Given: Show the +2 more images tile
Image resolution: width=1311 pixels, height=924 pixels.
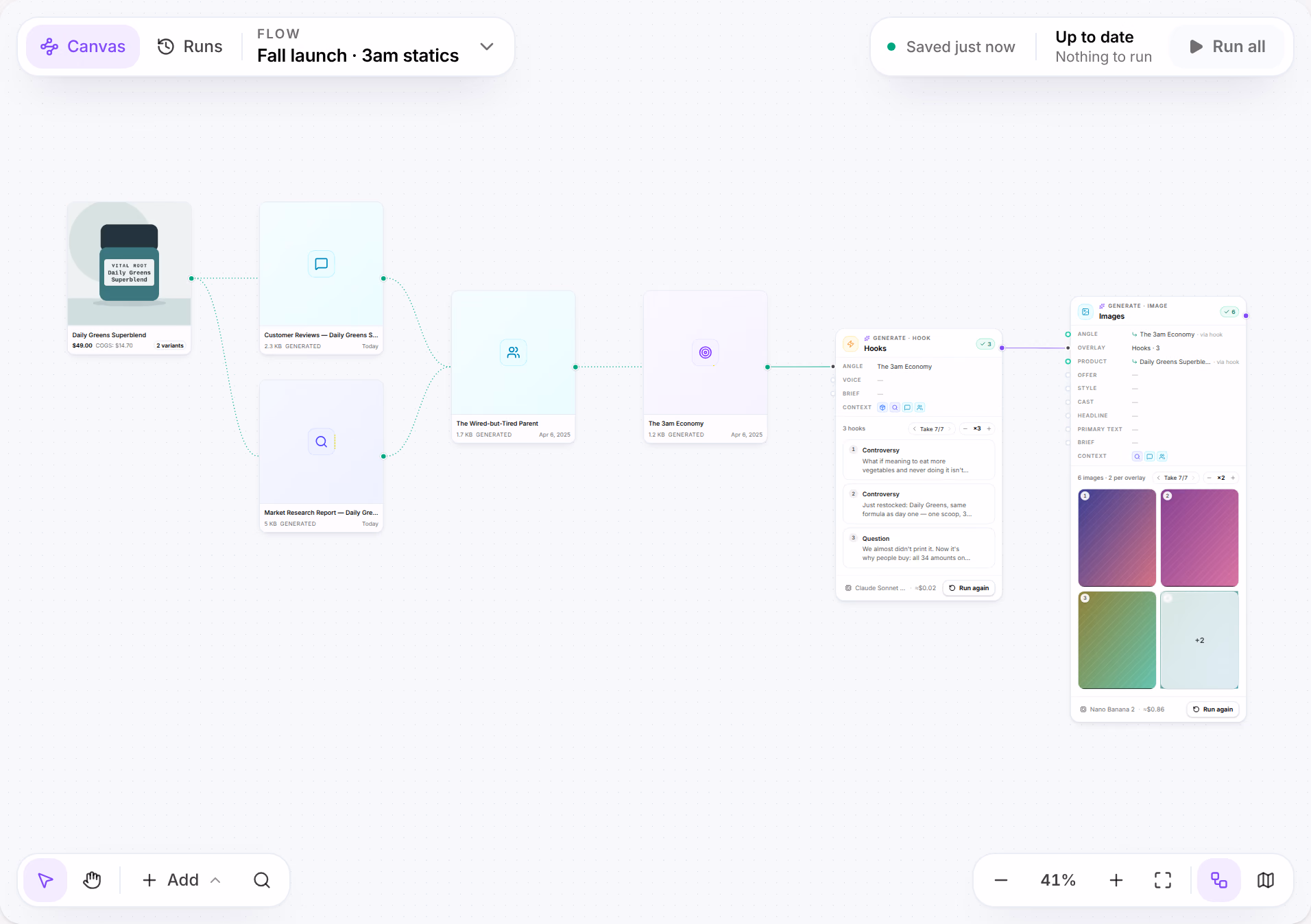Looking at the screenshot, I should click(x=1199, y=640).
